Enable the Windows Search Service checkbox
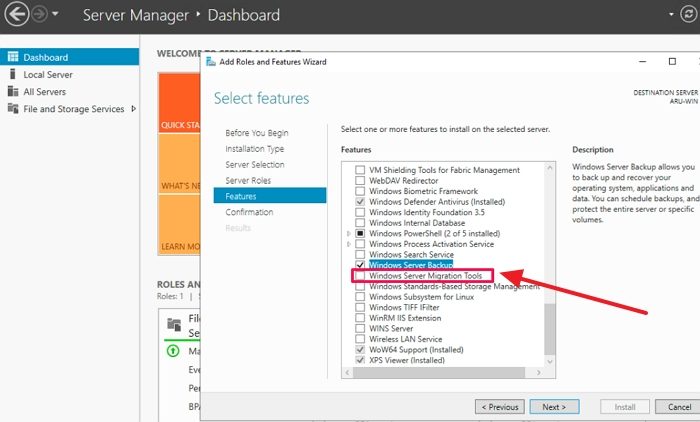 click(x=360, y=254)
